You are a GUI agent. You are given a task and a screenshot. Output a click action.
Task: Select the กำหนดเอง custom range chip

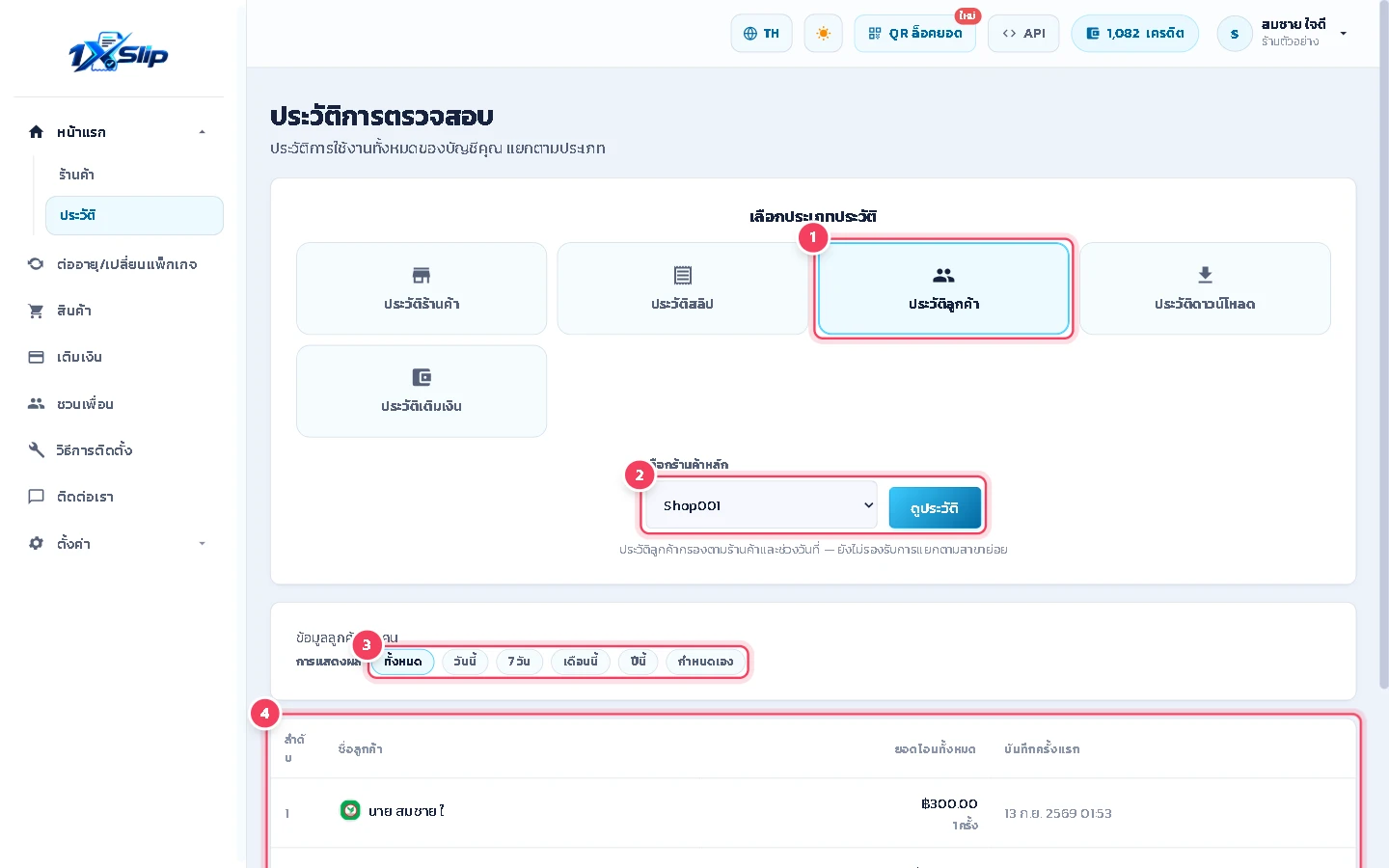pyautogui.click(x=706, y=662)
